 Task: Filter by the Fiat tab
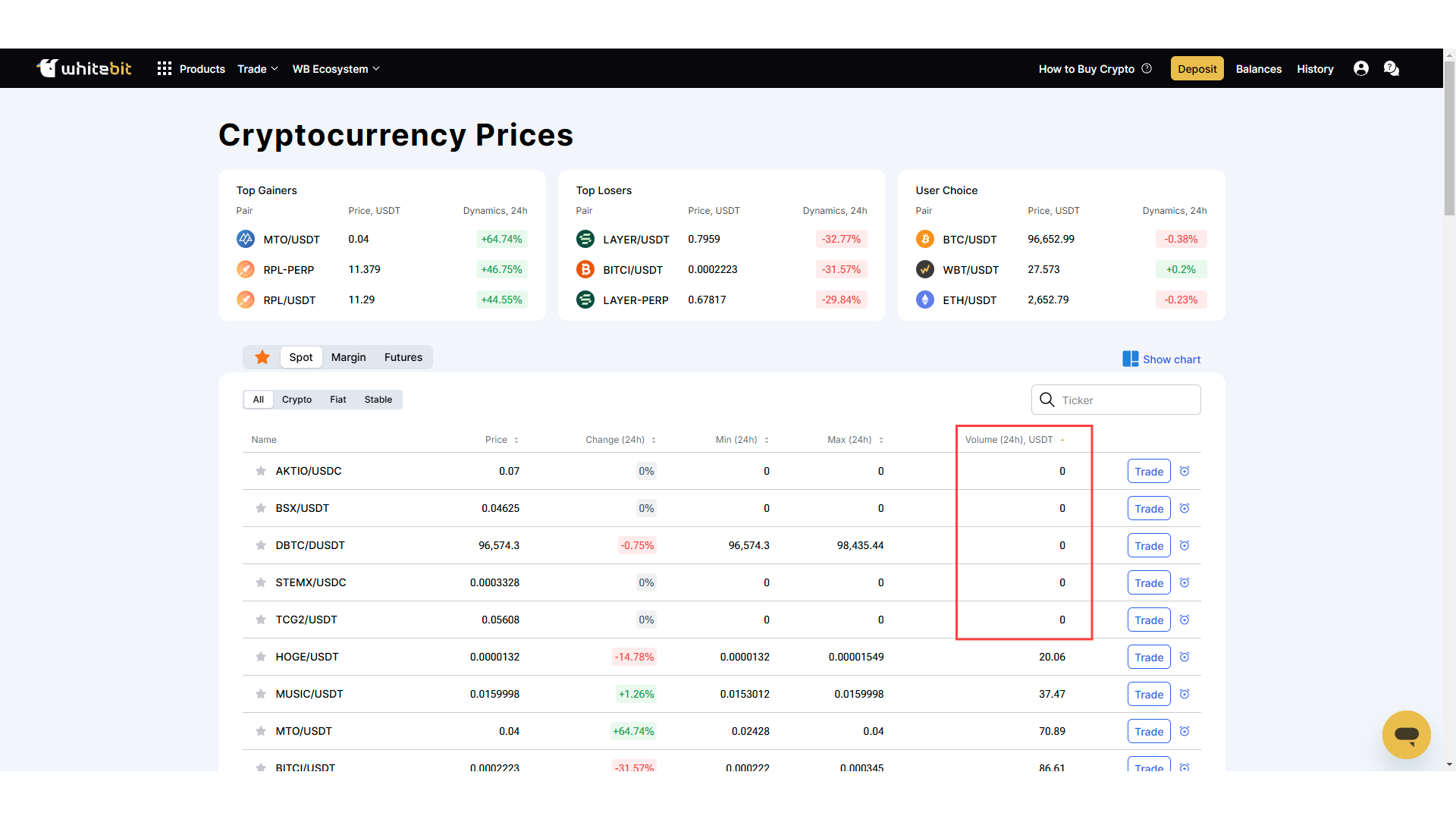(338, 400)
